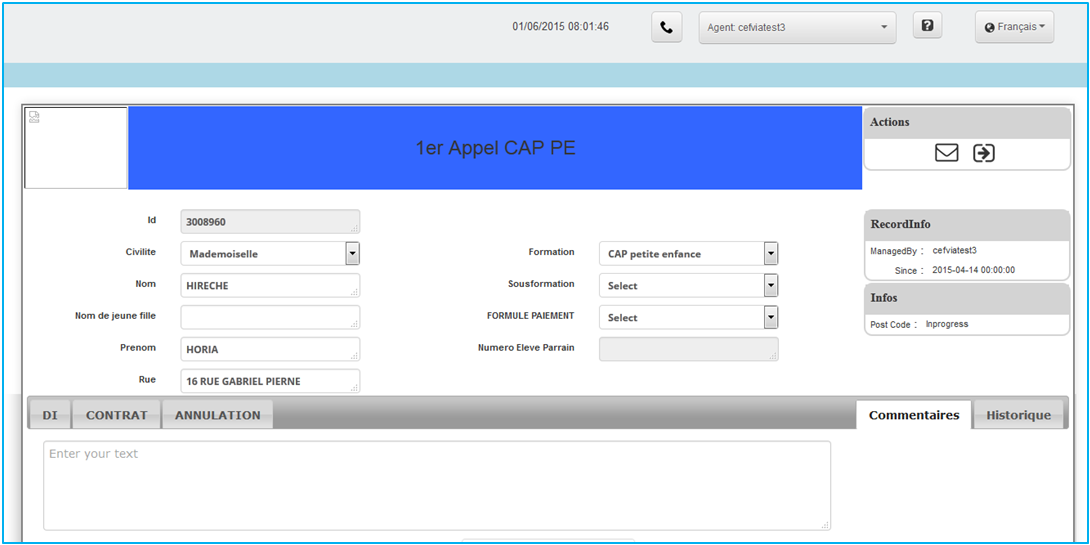Screen dimensions: 1090x545
Task: Open the help question mark icon
Action: click(x=927, y=26)
